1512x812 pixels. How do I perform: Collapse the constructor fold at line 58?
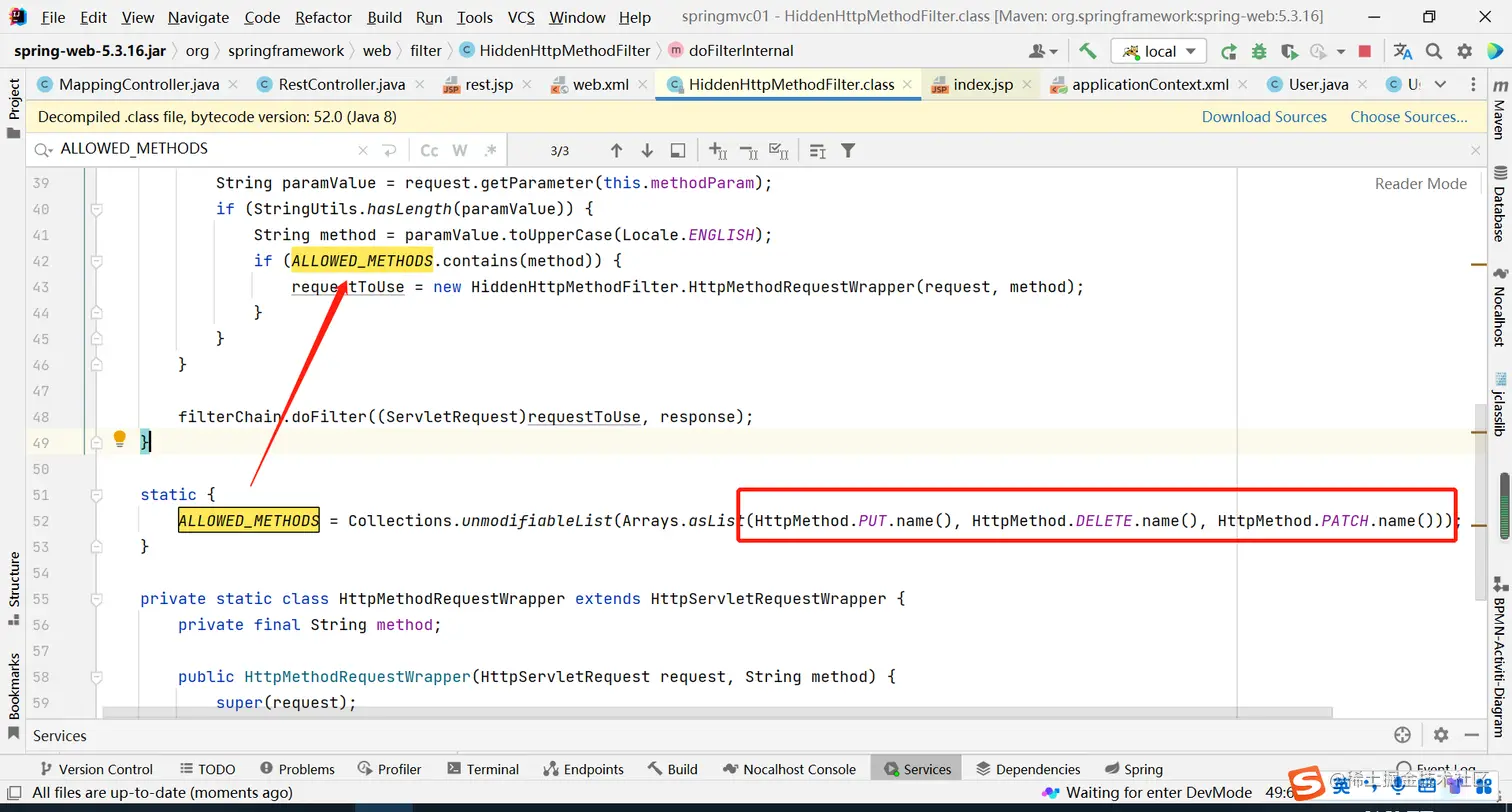click(97, 677)
